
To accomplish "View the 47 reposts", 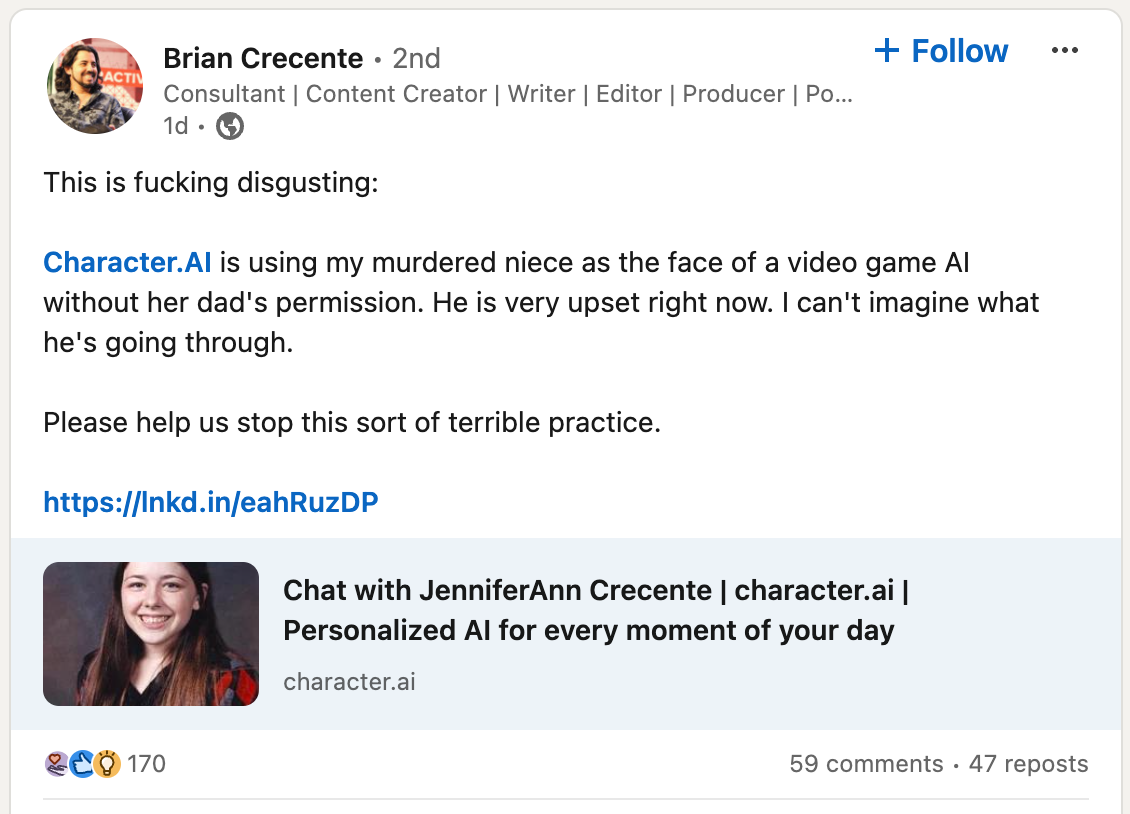I will (1028, 765).
